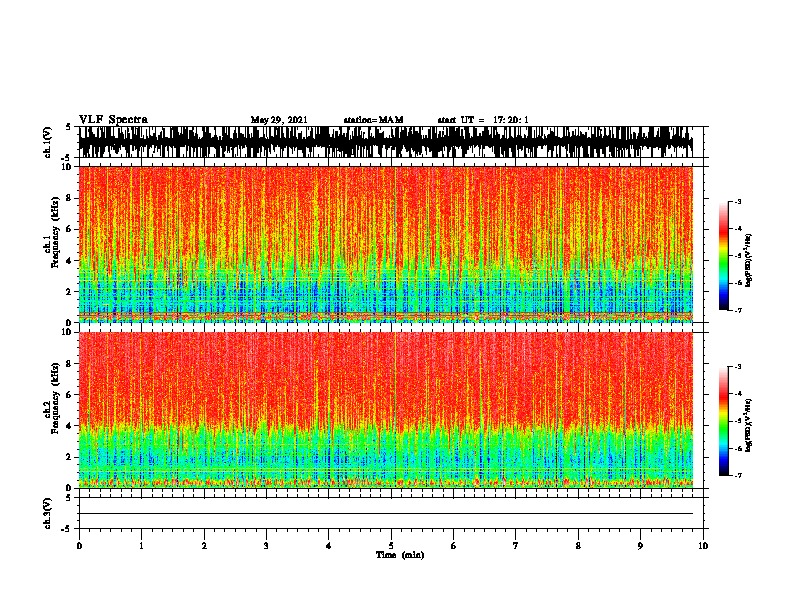Screen dimensions: 792x612
Task: Click the ch.1 color bar log(PSD) label
Action: [748, 260]
